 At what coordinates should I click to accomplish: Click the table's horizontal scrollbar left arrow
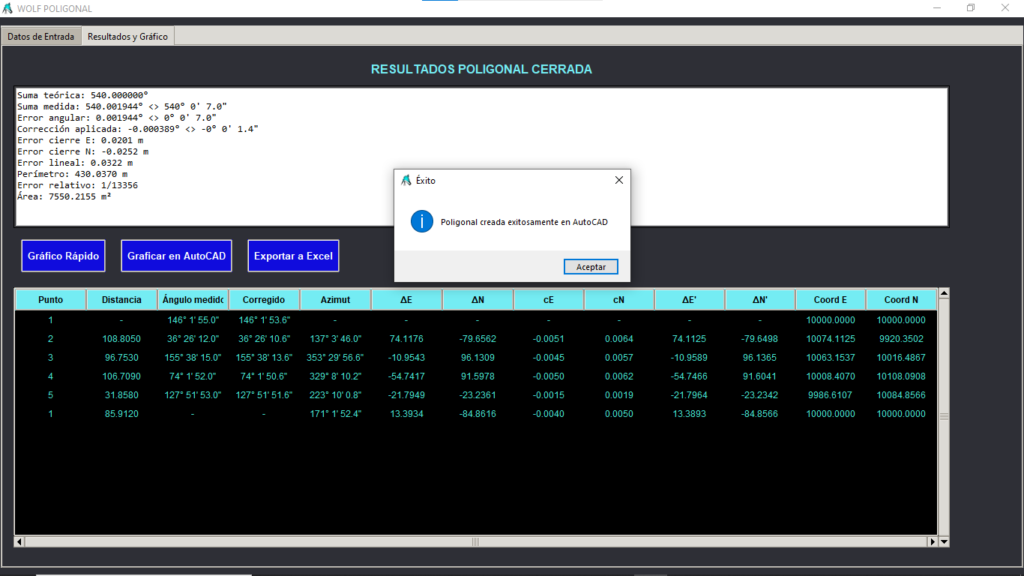[20, 542]
